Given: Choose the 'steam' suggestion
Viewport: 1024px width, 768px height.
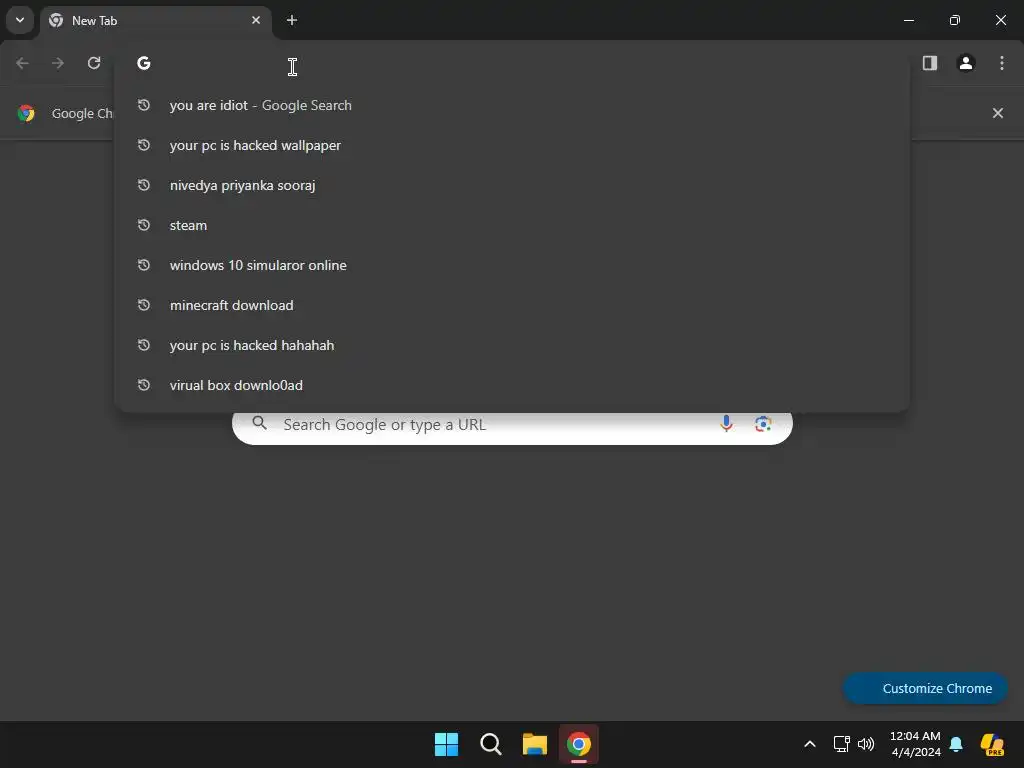Looking at the screenshot, I should (x=512, y=225).
